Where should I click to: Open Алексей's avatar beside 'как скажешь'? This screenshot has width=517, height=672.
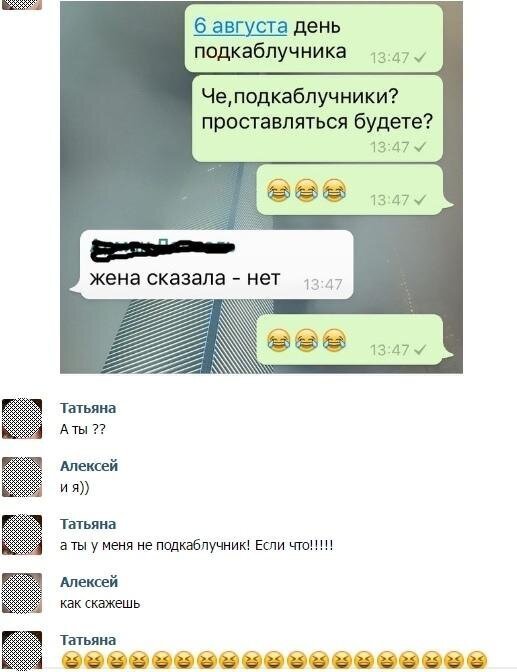click(x=22, y=593)
